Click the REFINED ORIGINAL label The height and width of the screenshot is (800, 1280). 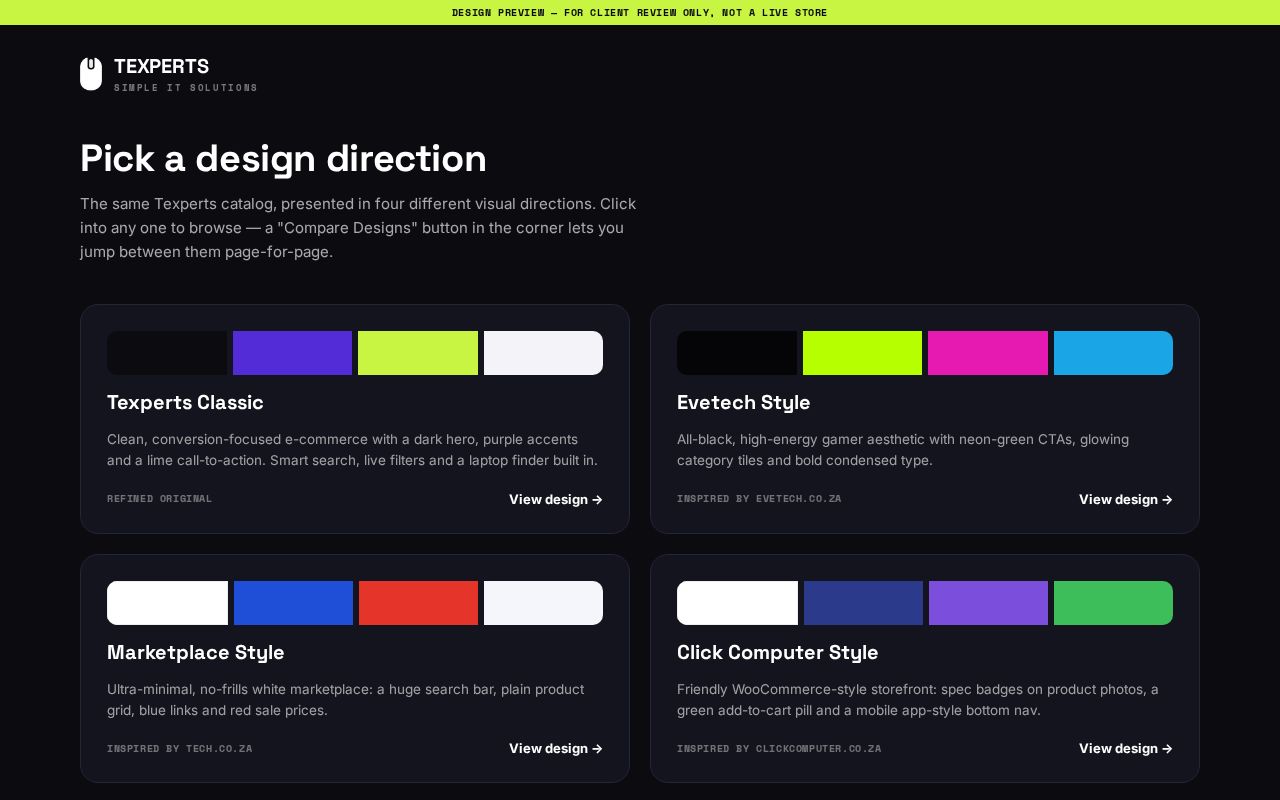coord(159,498)
